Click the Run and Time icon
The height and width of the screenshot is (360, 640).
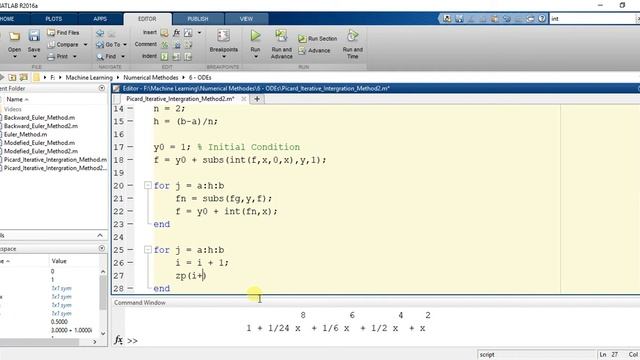tap(353, 36)
